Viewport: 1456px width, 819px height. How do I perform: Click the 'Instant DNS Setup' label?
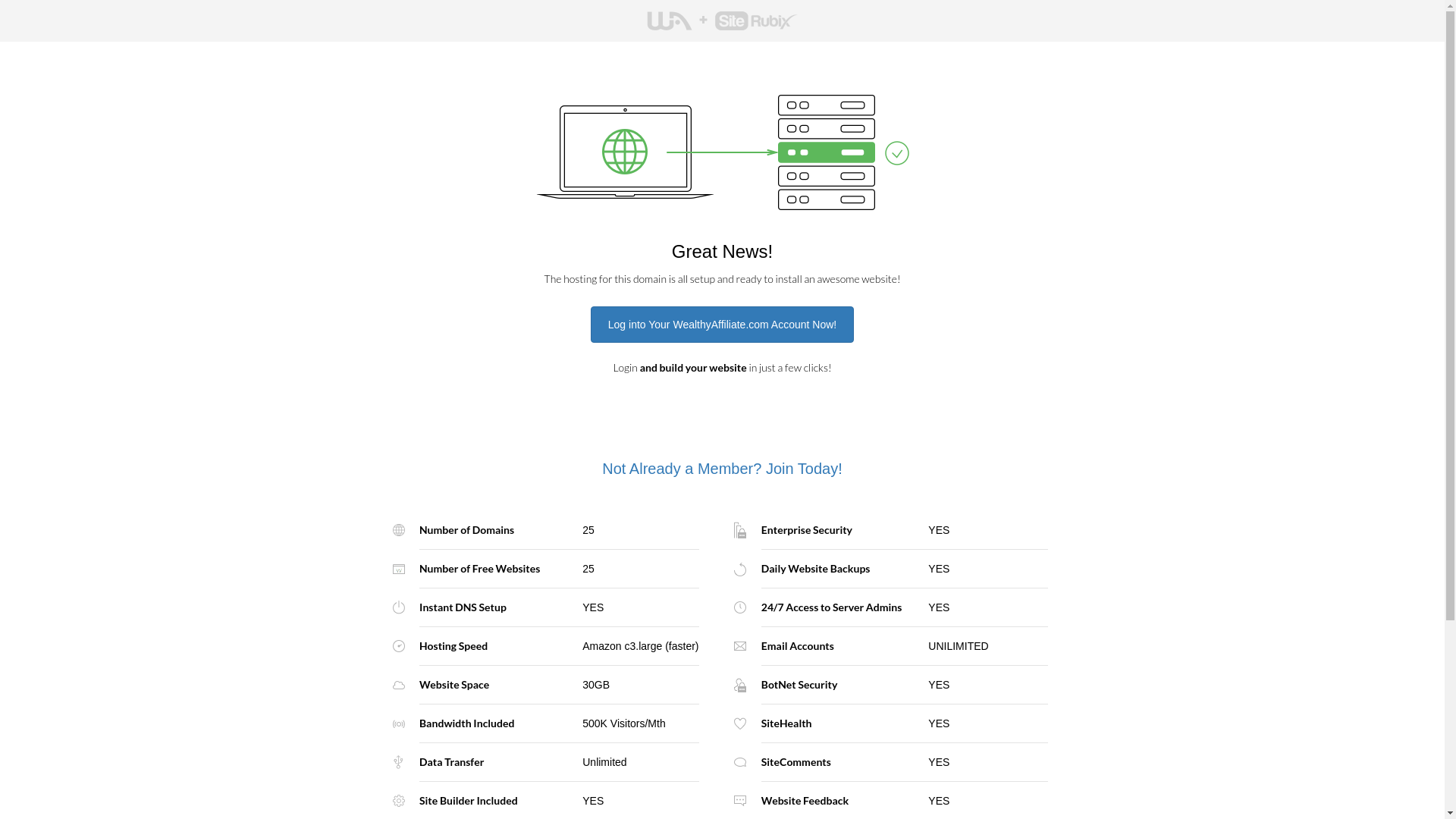coord(463,607)
